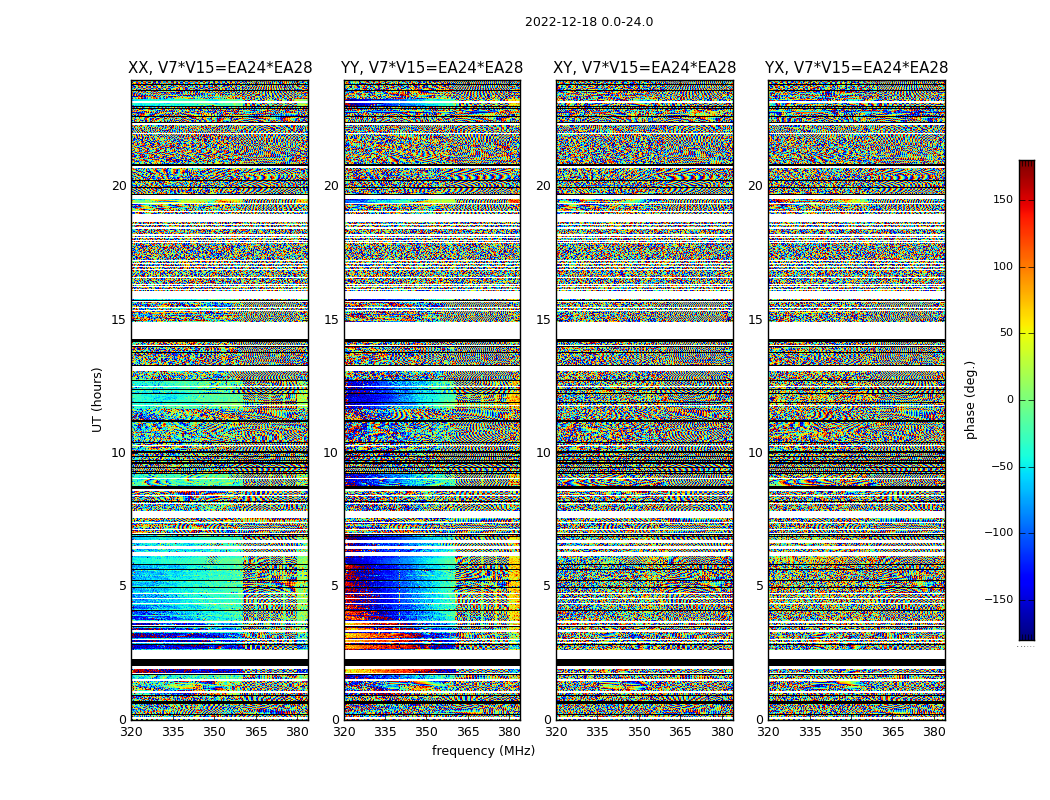
Task: Click colorbar tick label 150
Action: pos(1003,199)
